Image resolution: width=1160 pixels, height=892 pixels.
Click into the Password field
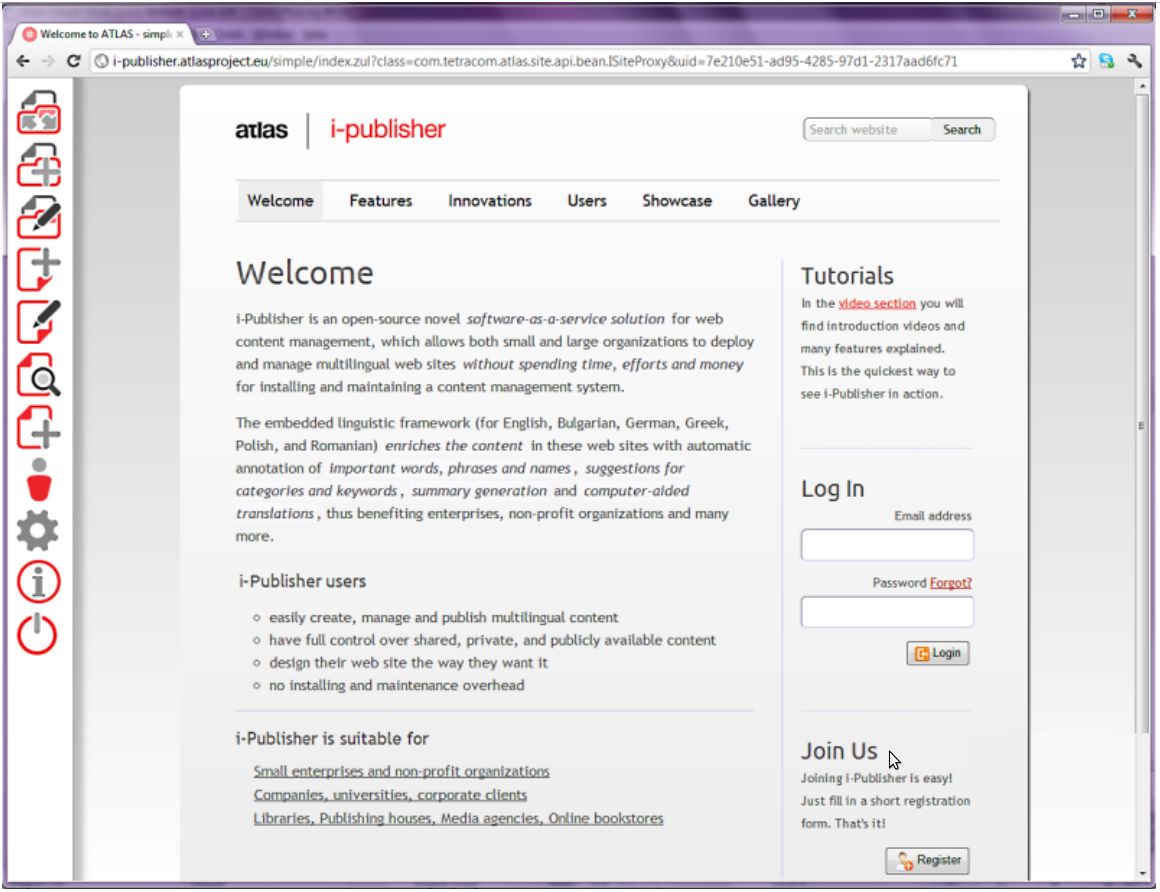(x=887, y=612)
